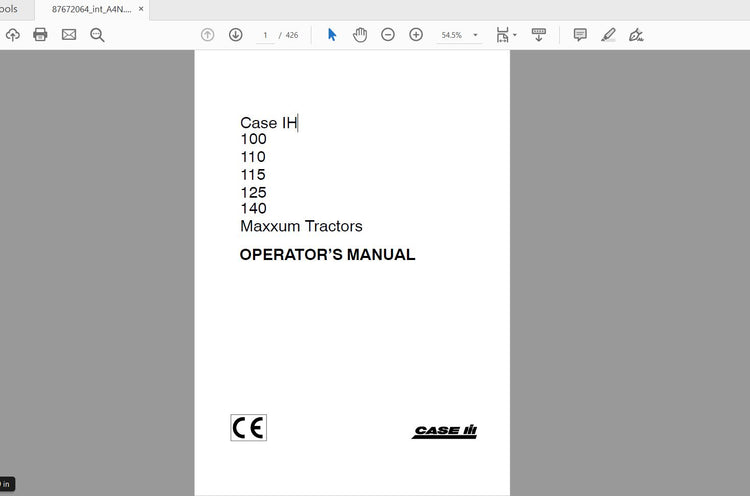Open the sign document tool

[636, 35]
